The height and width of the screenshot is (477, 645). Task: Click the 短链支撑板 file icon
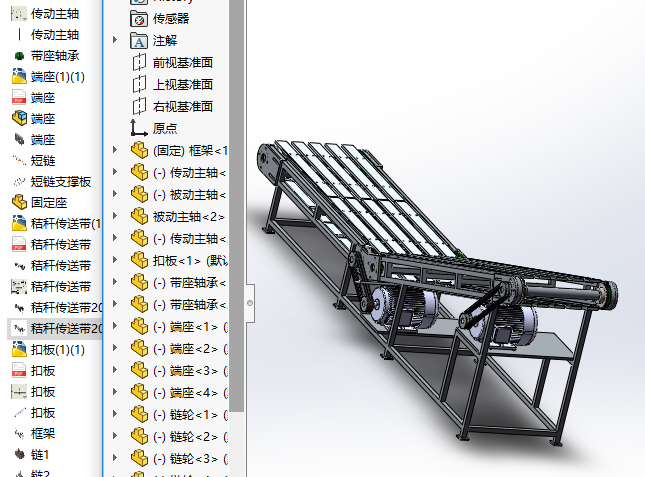[x=19, y=181]
